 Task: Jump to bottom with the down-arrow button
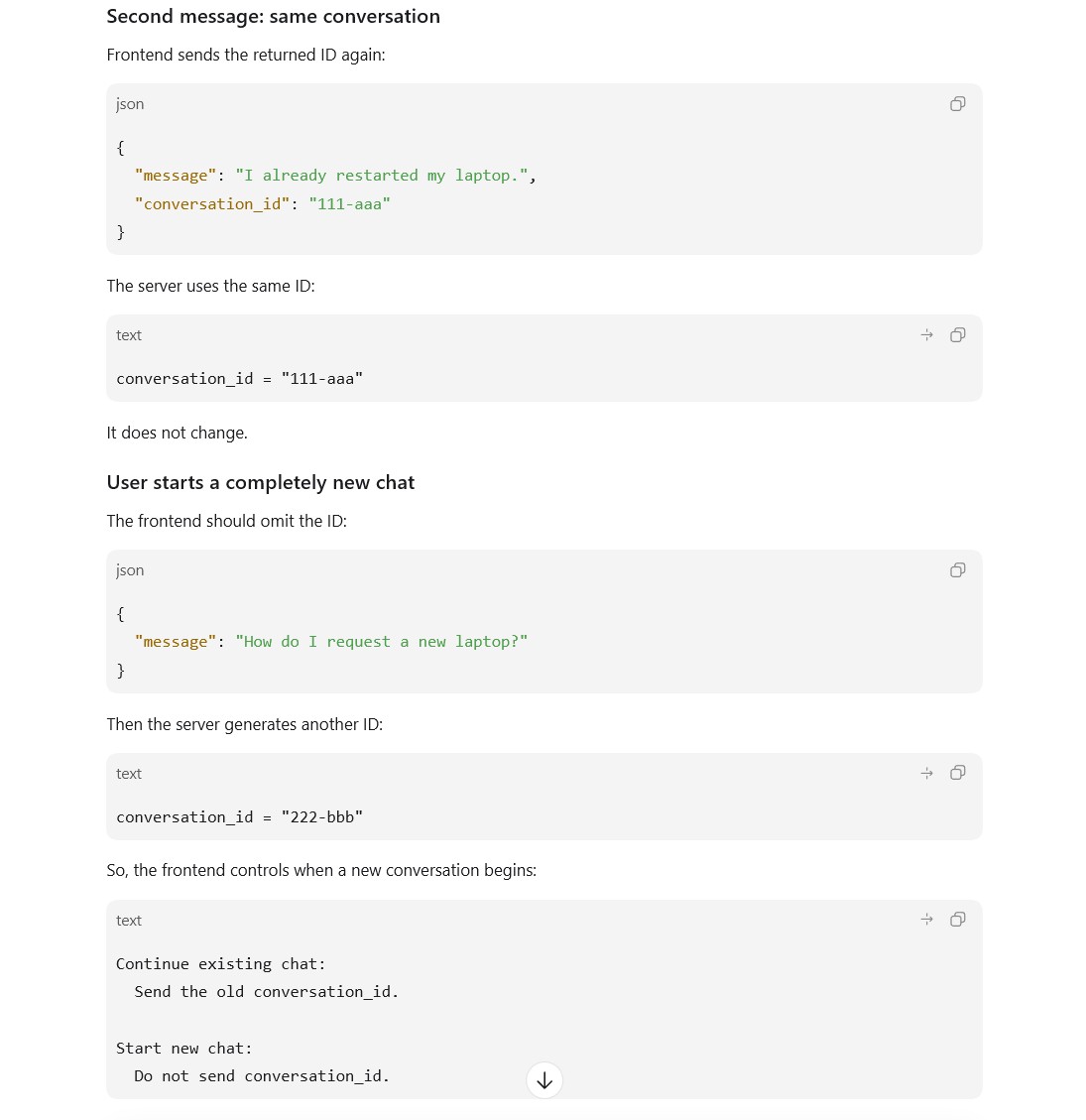click(544, 1080)
